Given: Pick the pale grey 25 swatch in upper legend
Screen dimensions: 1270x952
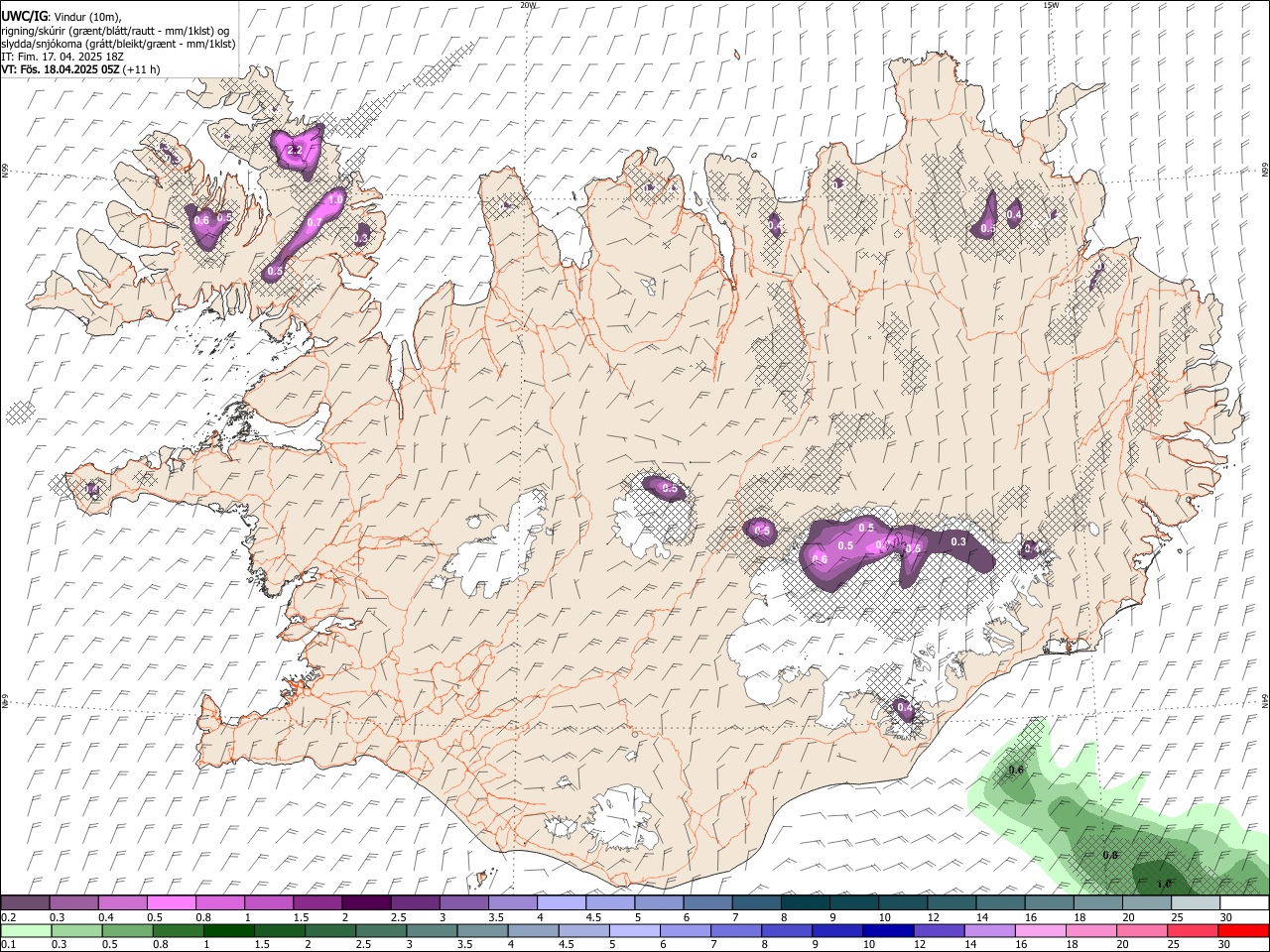Looking at the screenshot, I should 1196,903.
